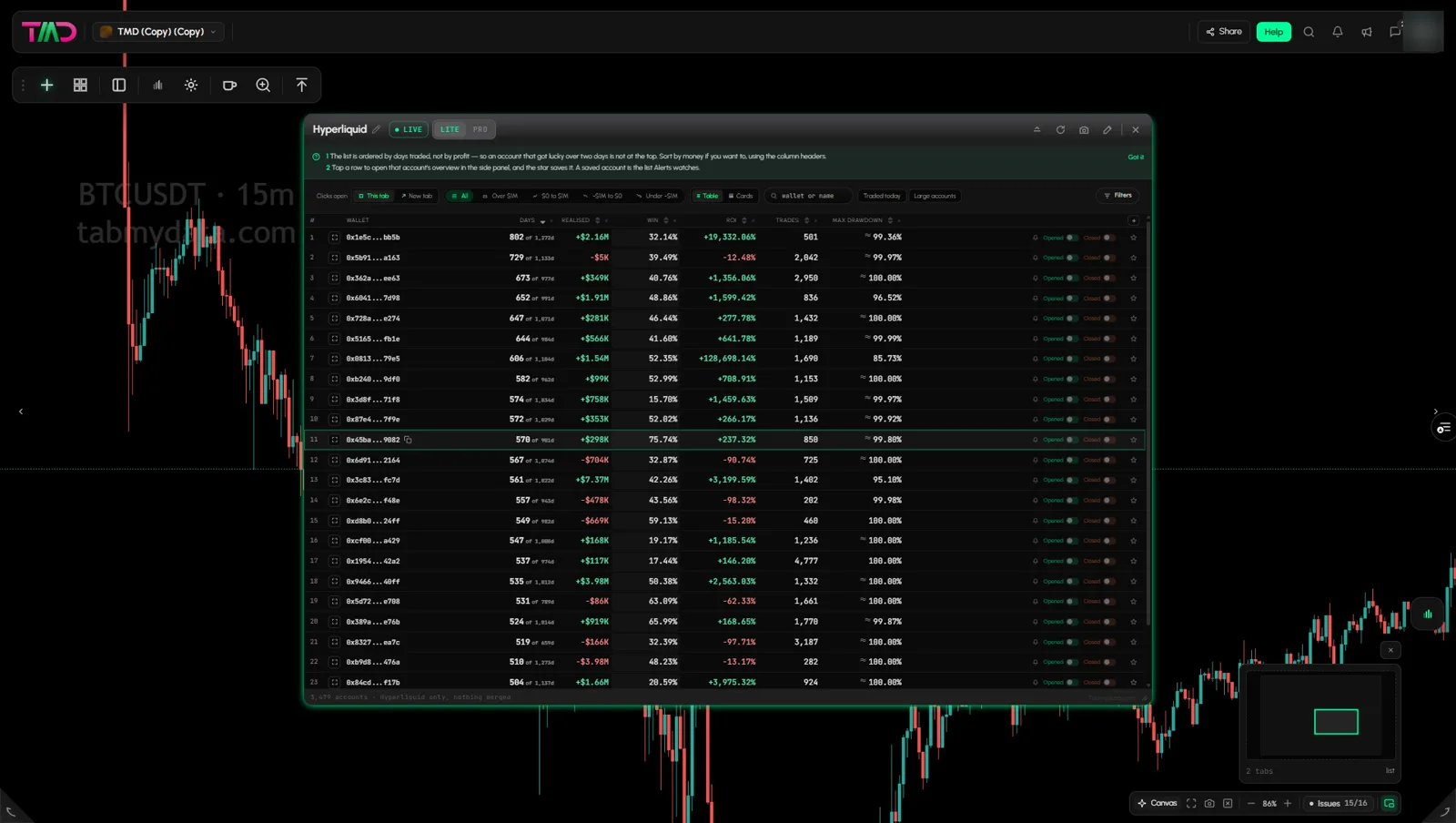Sort by the ROI column header
Viewport: 1456px width, 823px height.
click(732, 220)
